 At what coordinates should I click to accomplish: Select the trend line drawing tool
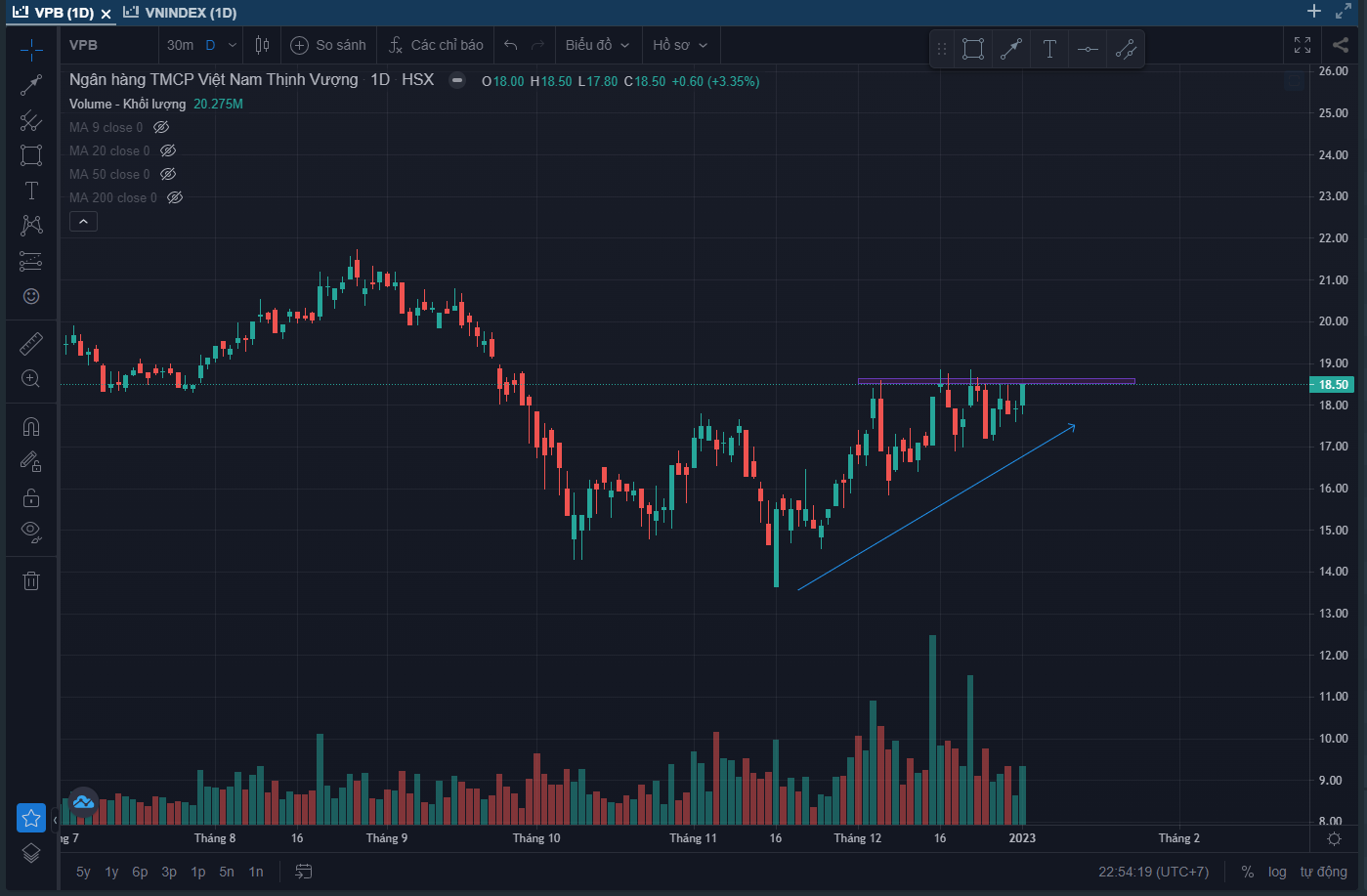(x=31, y=85)
